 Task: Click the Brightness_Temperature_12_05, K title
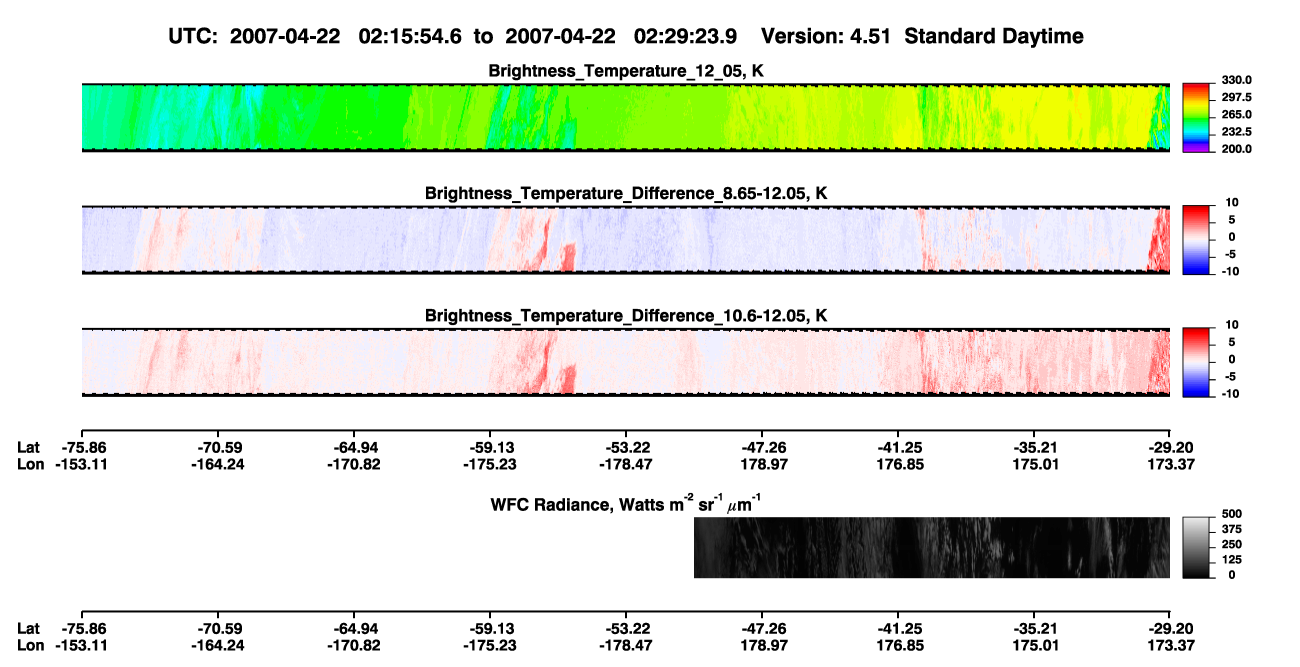[626, 71]
